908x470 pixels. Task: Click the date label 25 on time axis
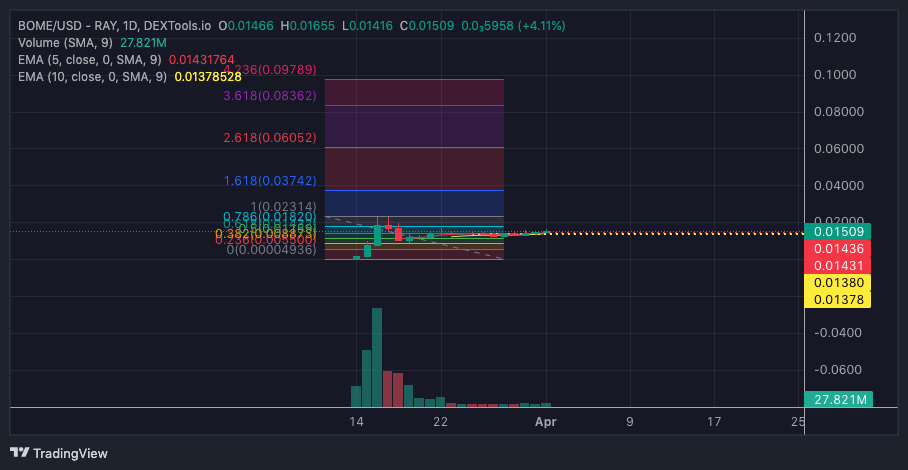coord(798,422)
